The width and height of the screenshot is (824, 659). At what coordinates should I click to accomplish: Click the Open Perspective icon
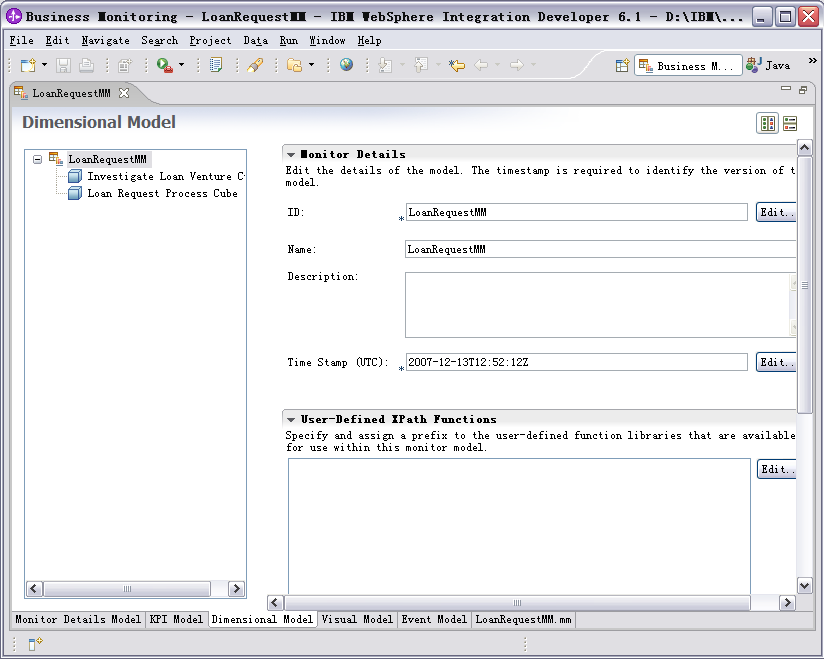point(622,66)
